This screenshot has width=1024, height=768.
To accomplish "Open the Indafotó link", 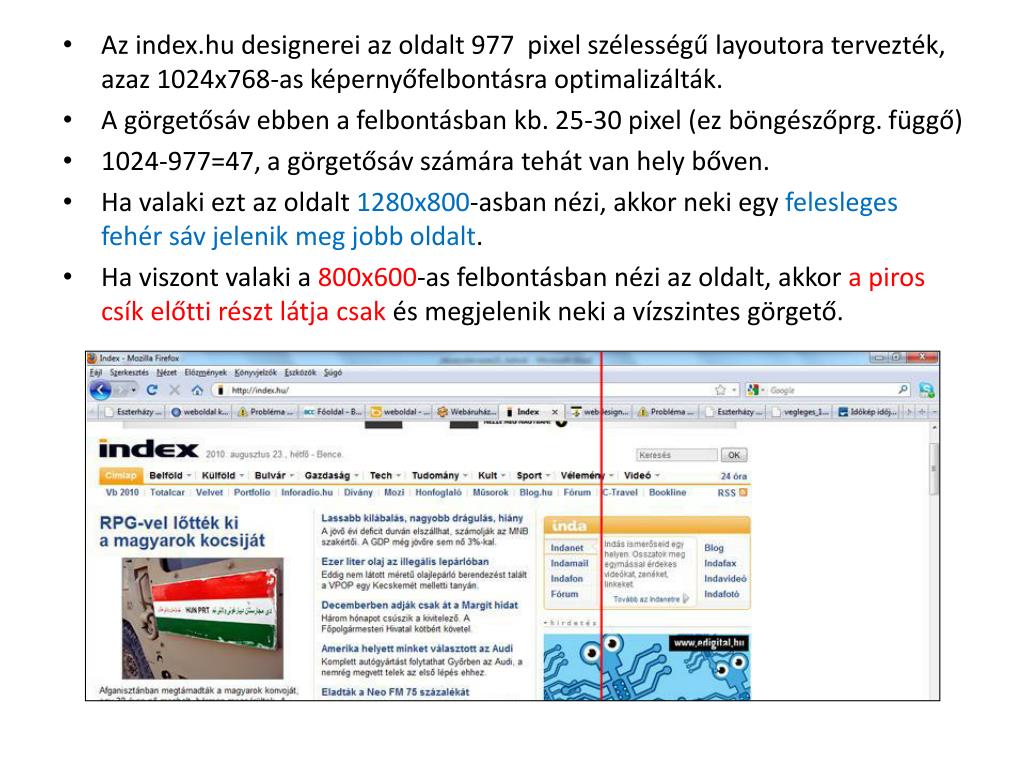I will [722, 594].
